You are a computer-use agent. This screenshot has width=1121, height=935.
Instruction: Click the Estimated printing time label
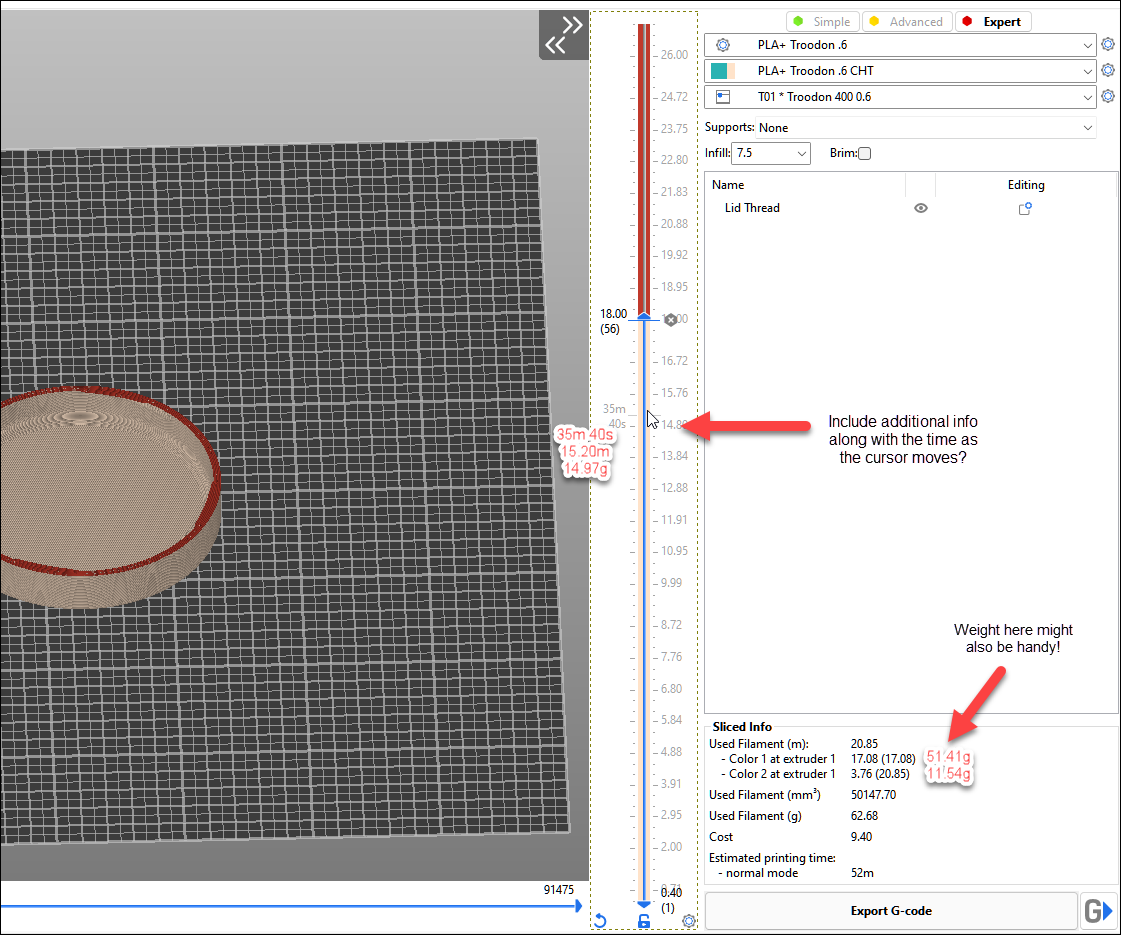[x=772, y=858]
